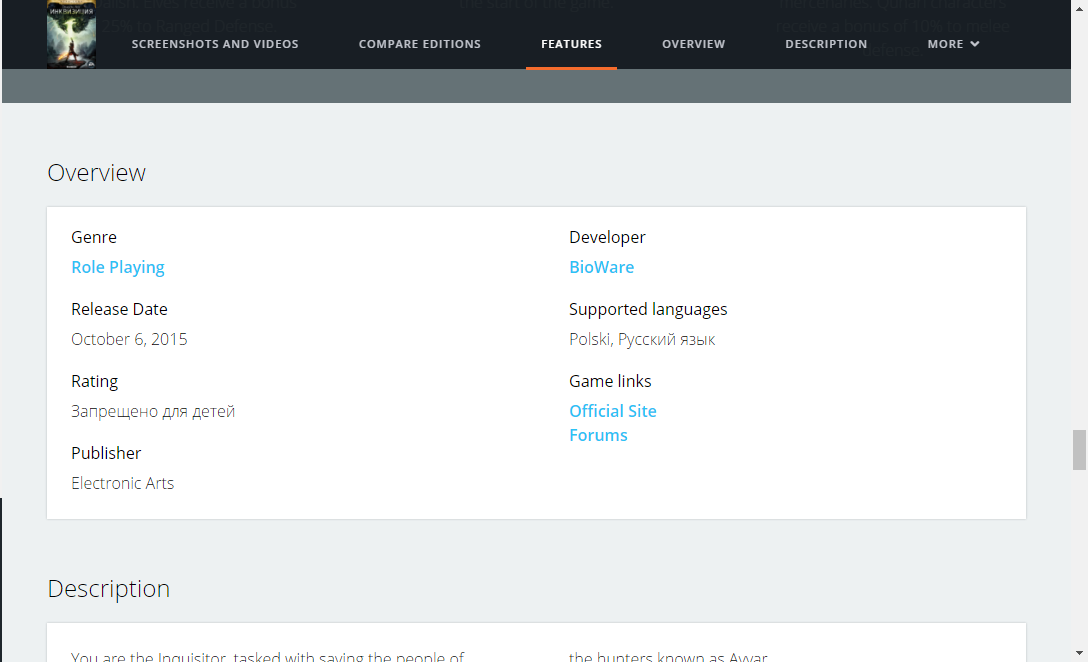This screenshot has height=662, width=1088.
Task: Click the Rating label
Action: 94,381
